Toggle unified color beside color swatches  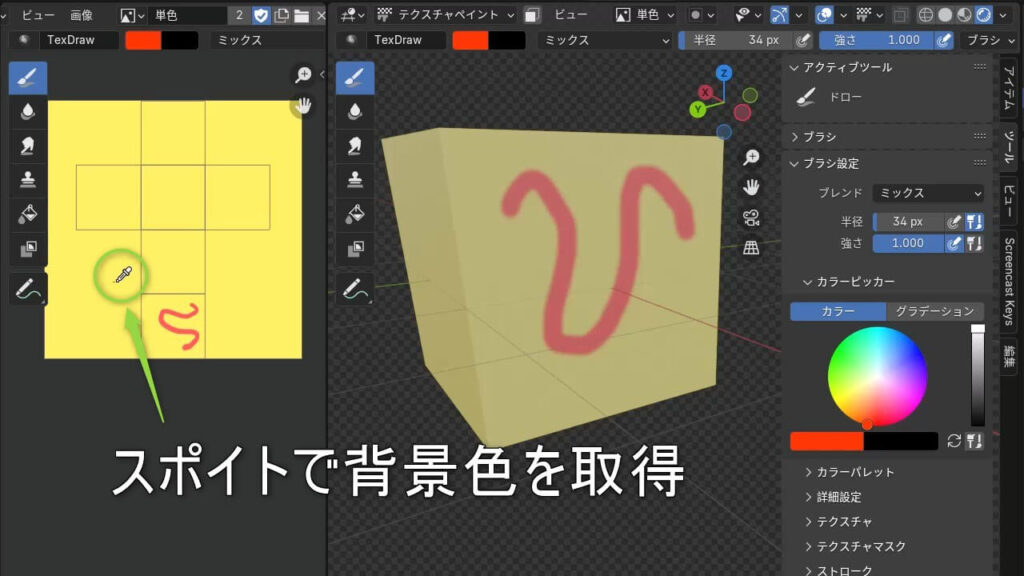coord(974,441)
